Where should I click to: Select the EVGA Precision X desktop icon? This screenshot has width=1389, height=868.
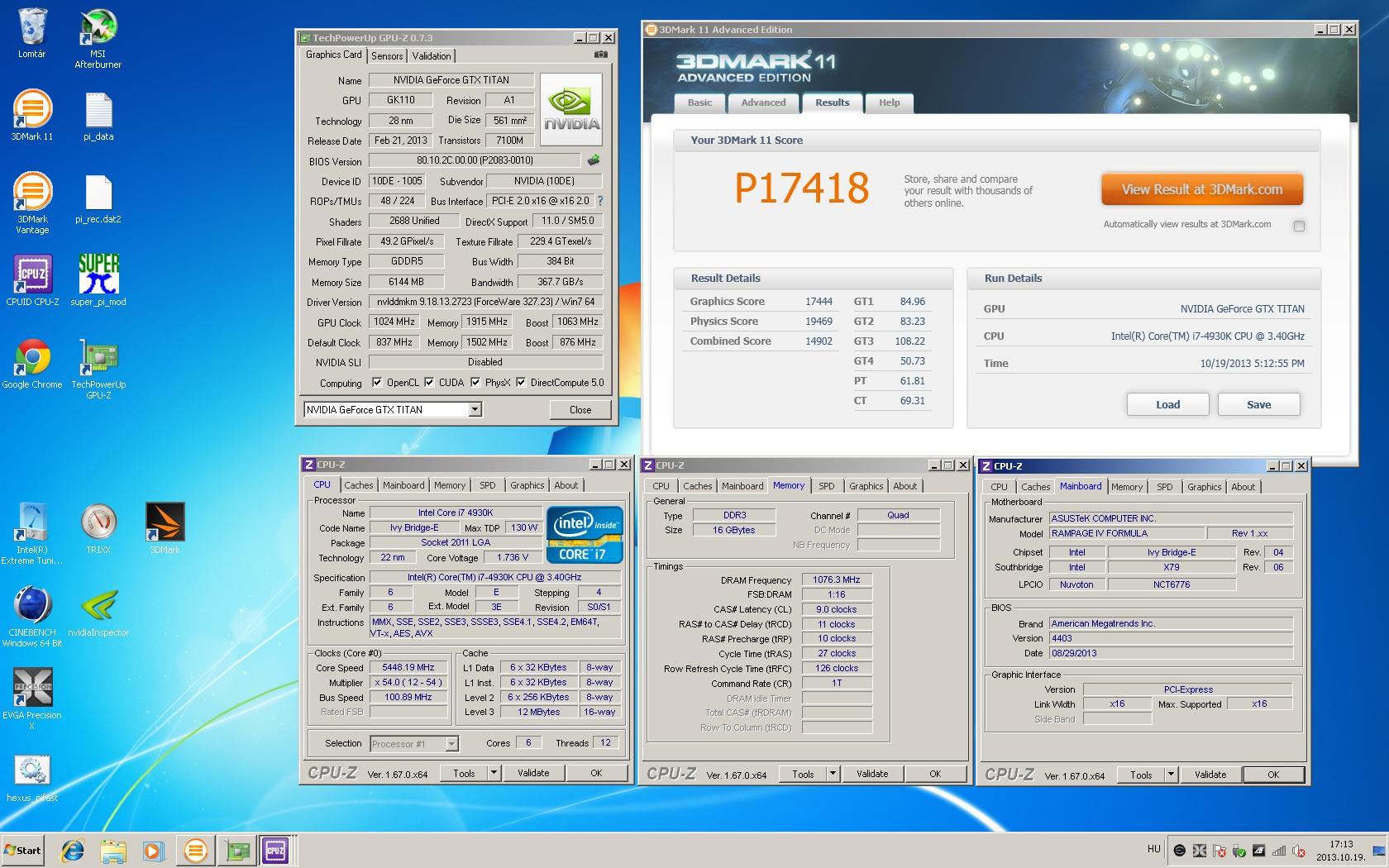pyautogui.click(x=32, y=699)
